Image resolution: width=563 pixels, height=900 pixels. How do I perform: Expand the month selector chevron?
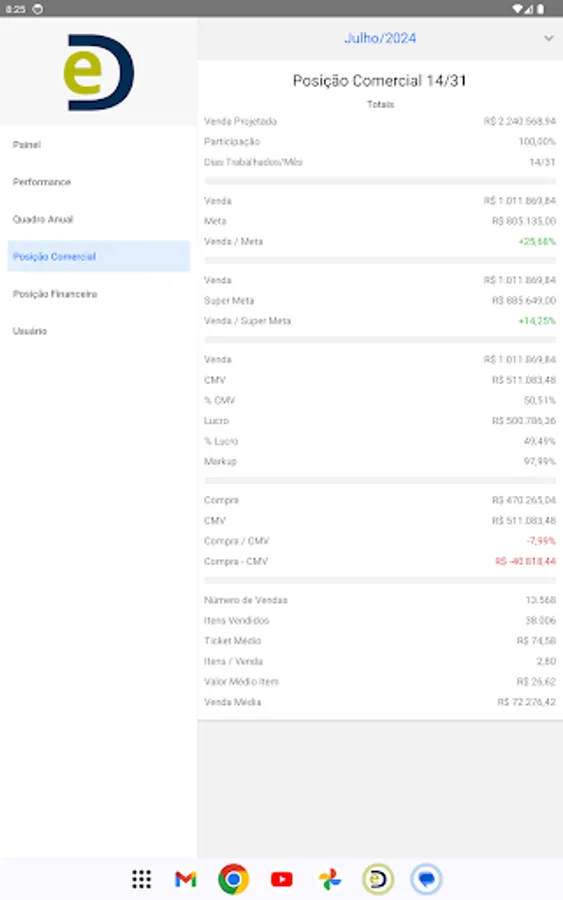point(549,38)
